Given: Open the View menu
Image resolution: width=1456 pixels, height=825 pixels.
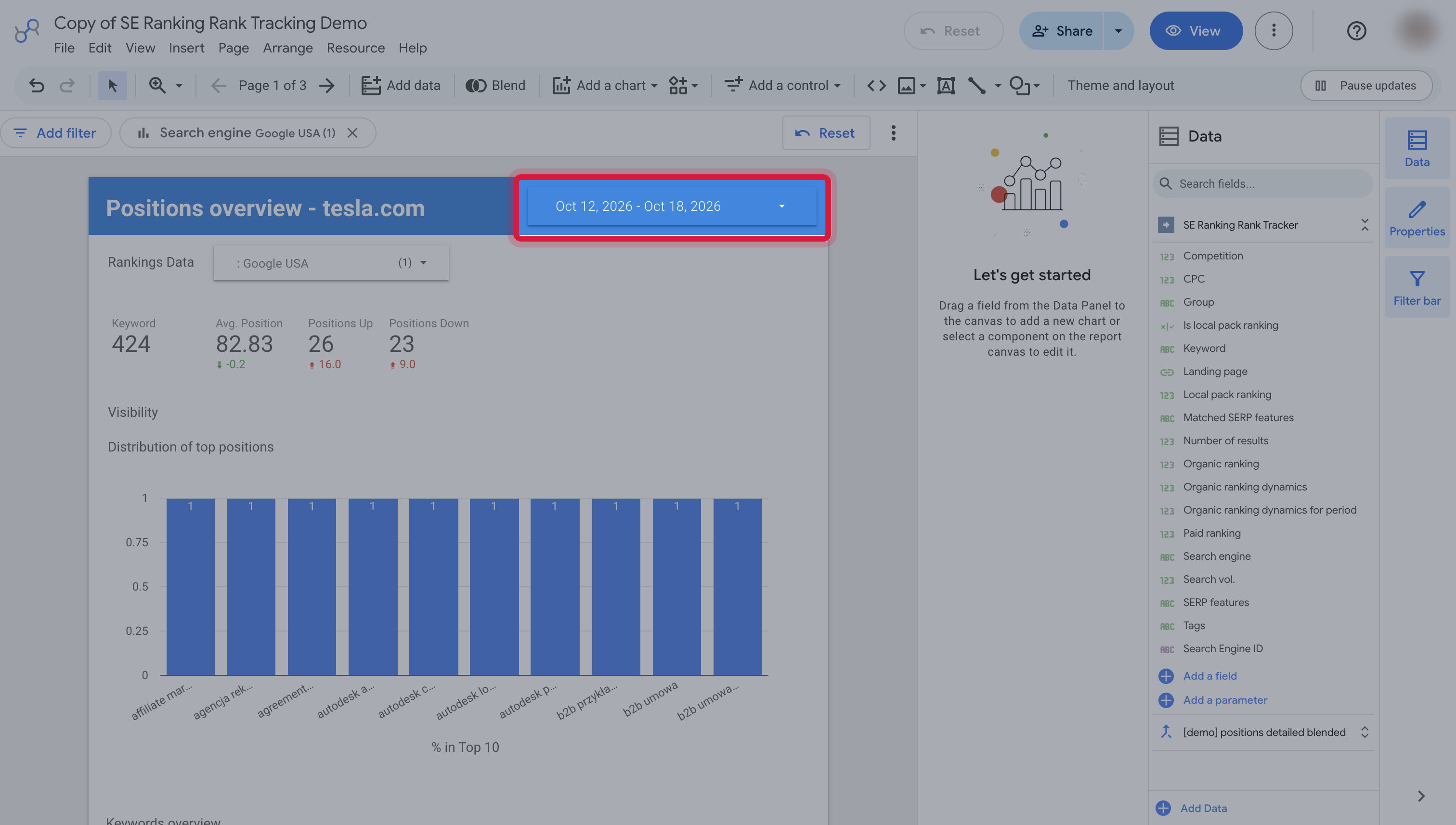Looking at the screenshot, I should (x=140, y=48).
